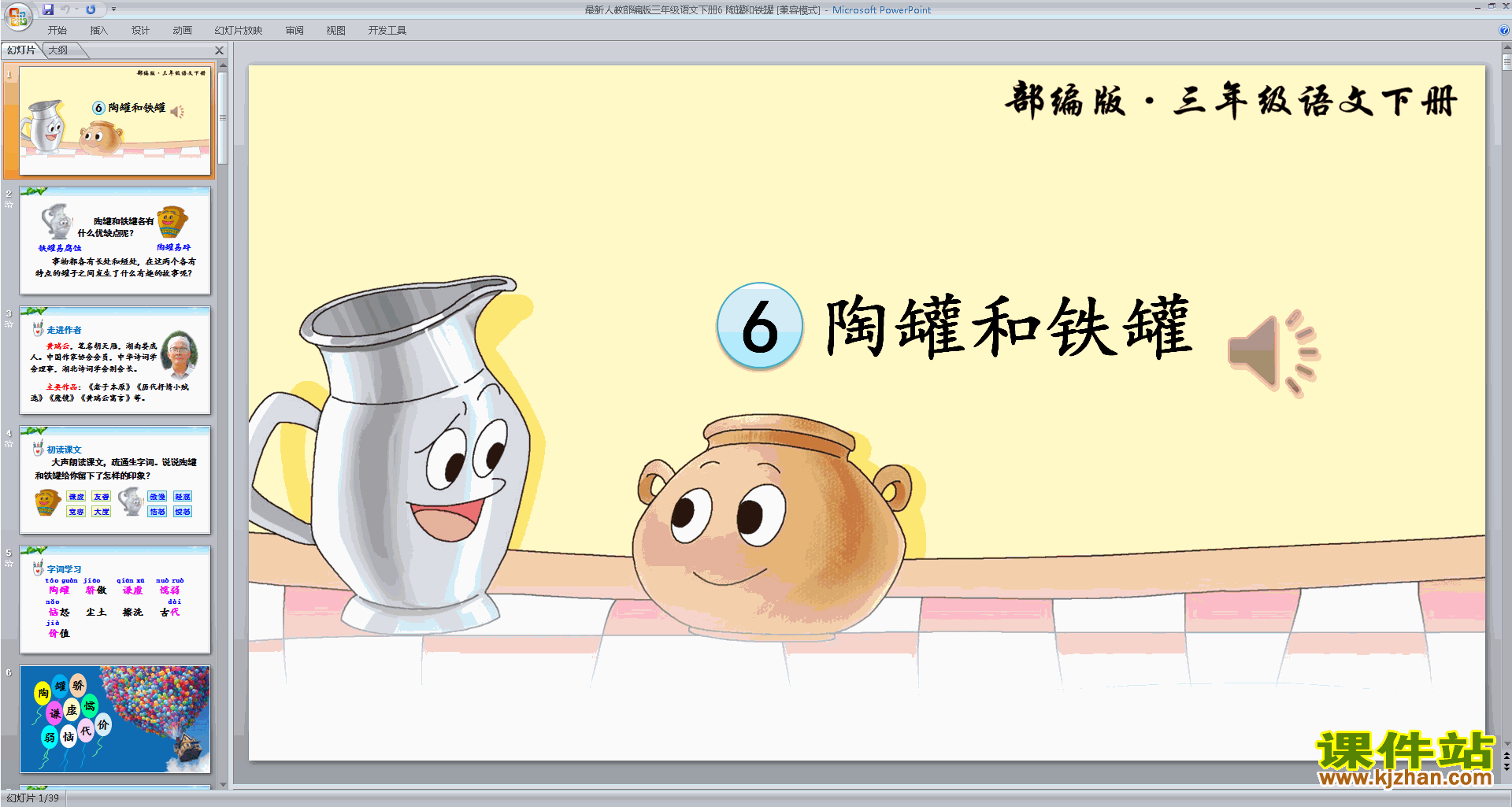Open the 视图 ribbon tab
This screenshot has height=807, width=1512.
coord(336,31)
